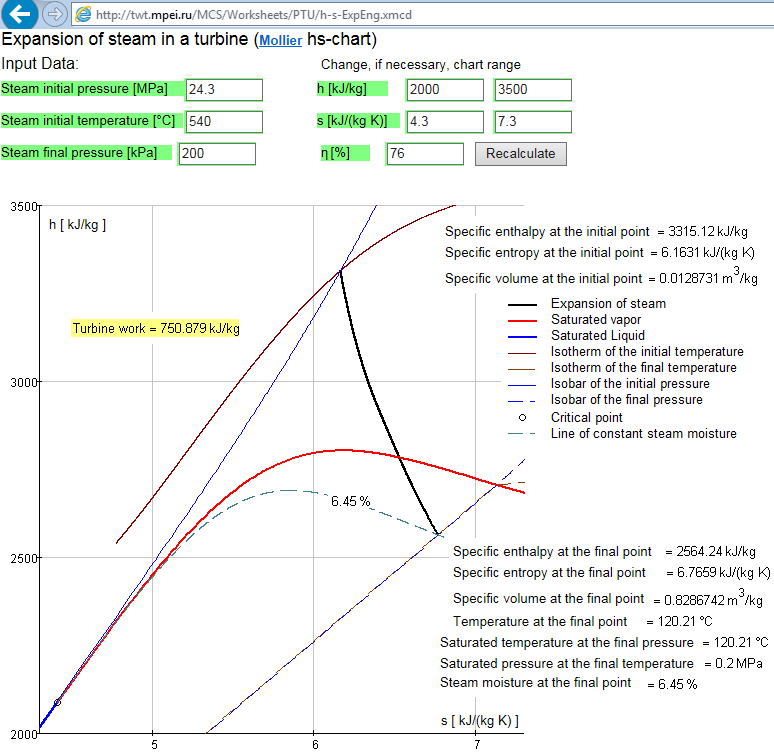Click the h minimum range field 2000
This screenshot has height=756, width=774.
point(445,90)
